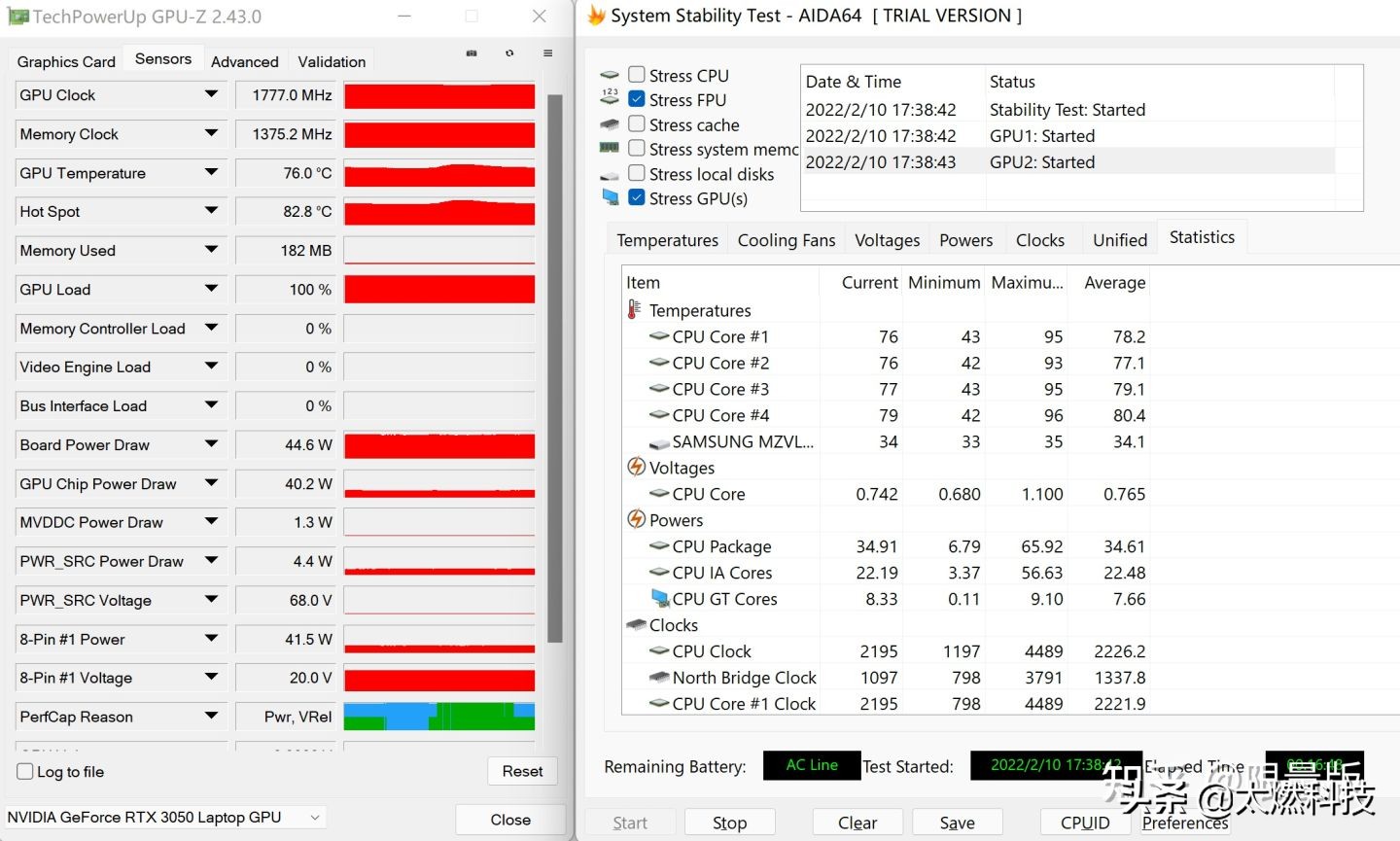Toggle the Log to file checkbox
1400x841 pixels.
click(x=25, y=771)
